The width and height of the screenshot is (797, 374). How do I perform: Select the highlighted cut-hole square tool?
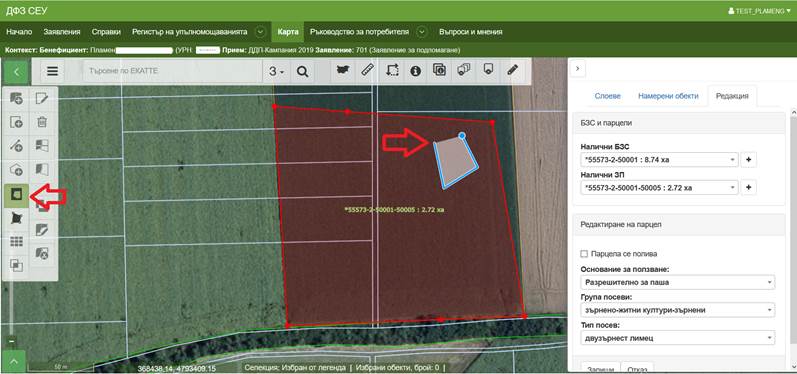click(17, 196)
